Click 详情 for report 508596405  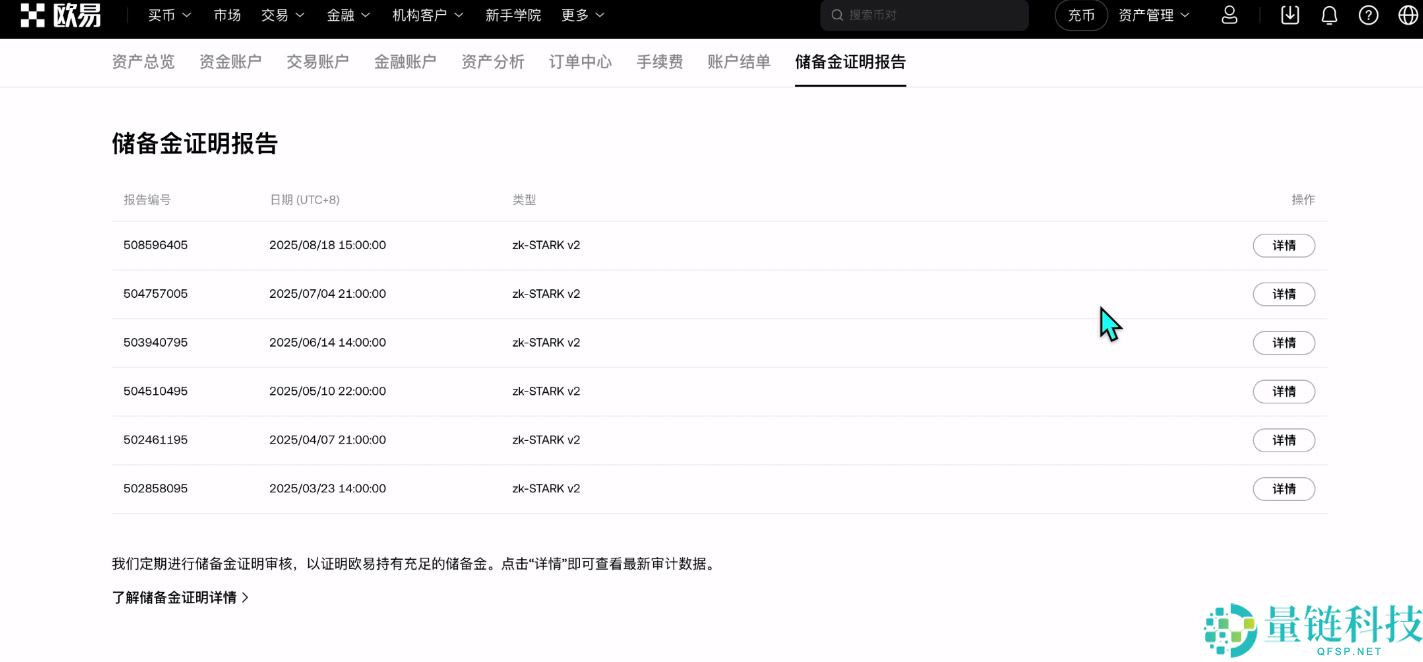tap(1283, 245)
